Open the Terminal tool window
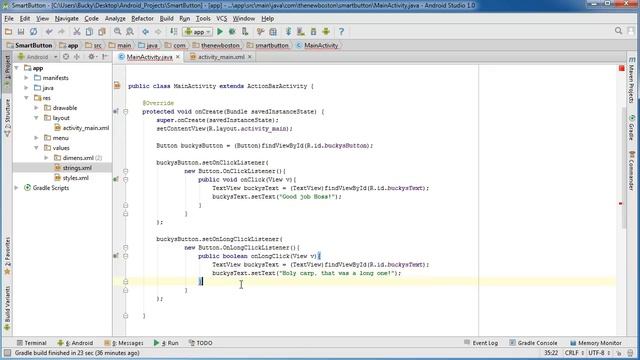The height and width of the screenshot is (360, 640). 31,343
